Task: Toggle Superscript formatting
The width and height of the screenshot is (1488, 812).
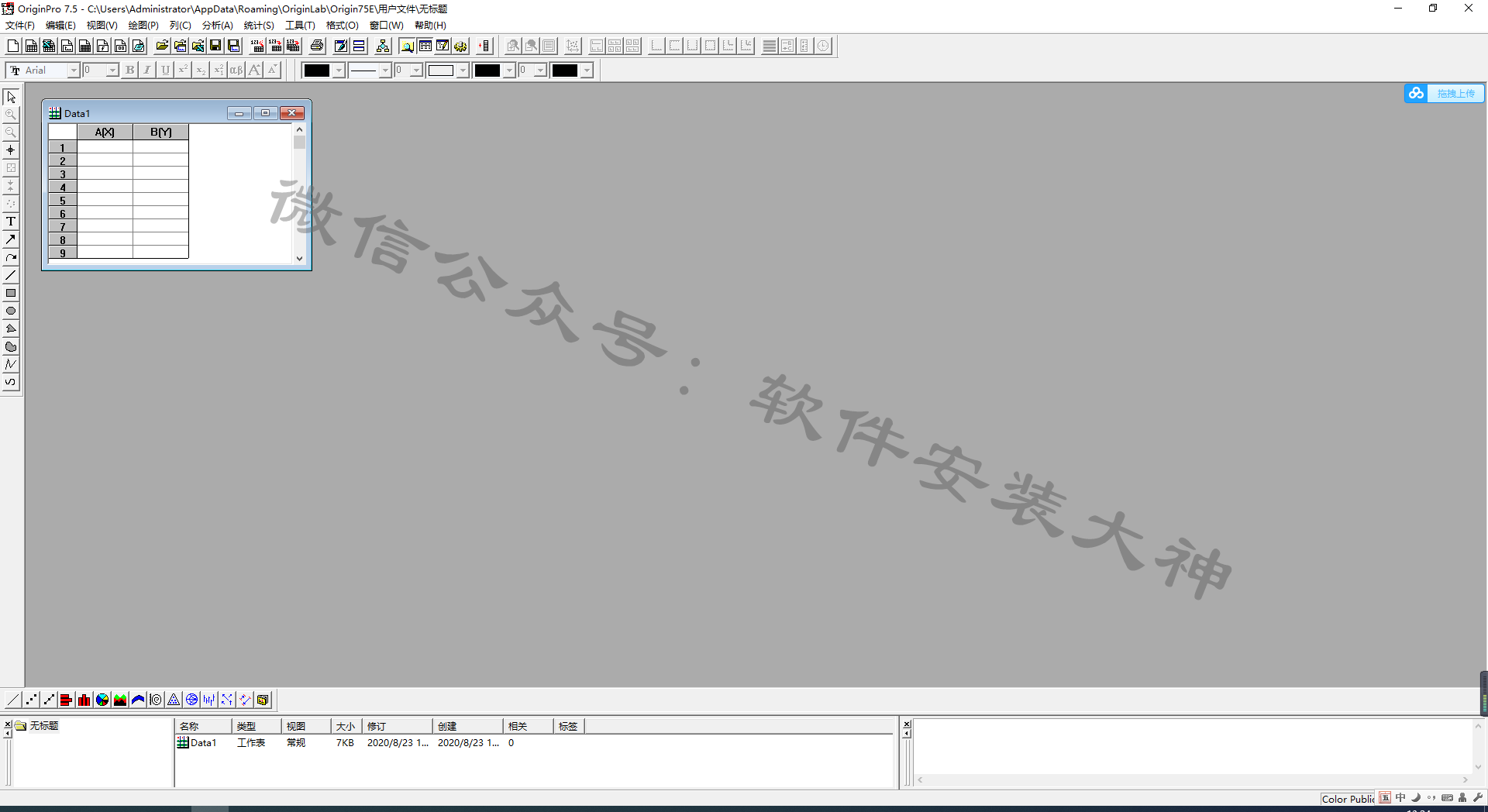Action: [183, 71]
